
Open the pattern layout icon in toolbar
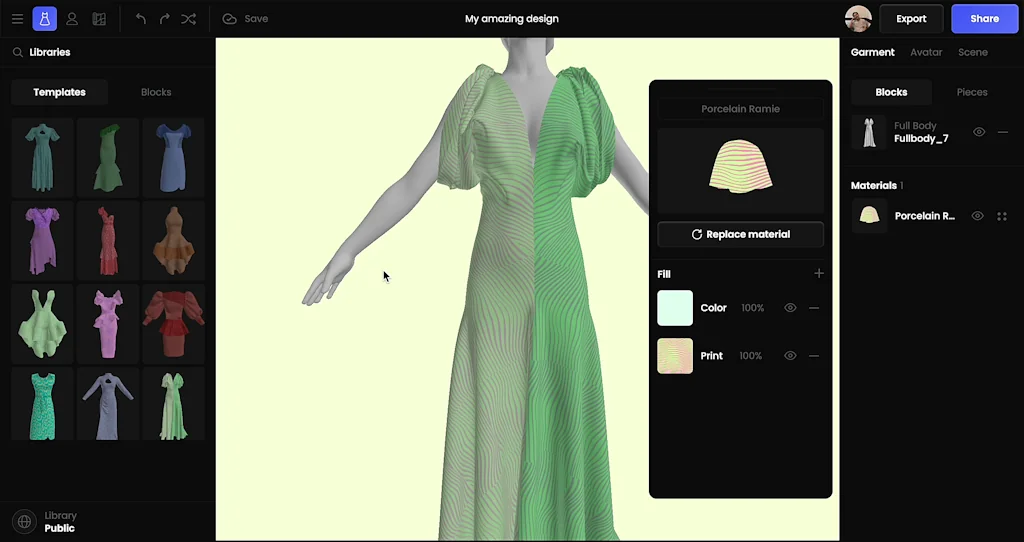coord(99,19)
